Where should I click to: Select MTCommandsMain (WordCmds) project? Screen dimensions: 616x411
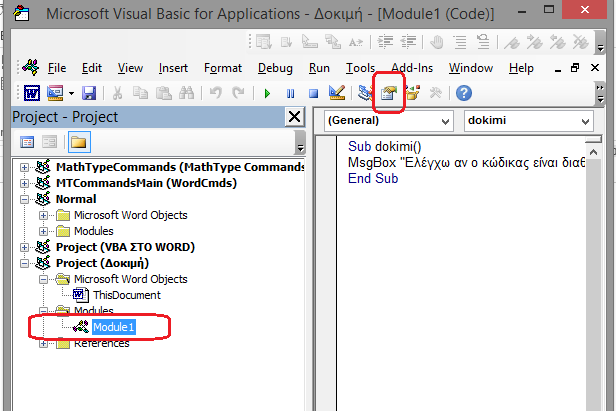pos(146,183)
